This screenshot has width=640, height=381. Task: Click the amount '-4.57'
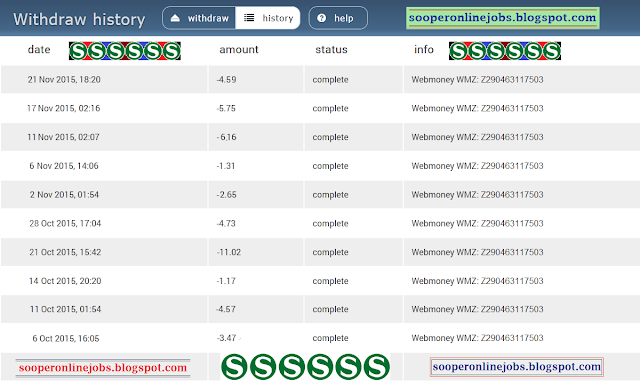coord(226,309)
